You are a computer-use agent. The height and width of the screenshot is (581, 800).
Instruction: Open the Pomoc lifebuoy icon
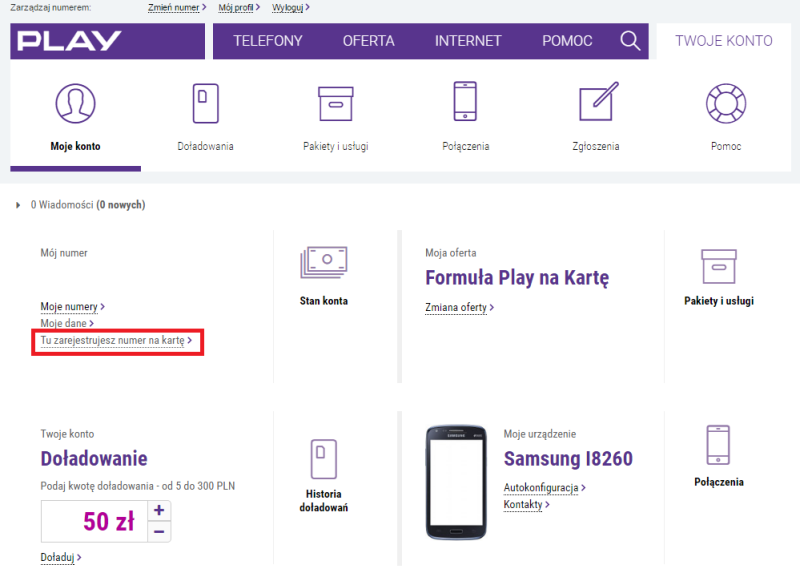click(x=726, y=104)
